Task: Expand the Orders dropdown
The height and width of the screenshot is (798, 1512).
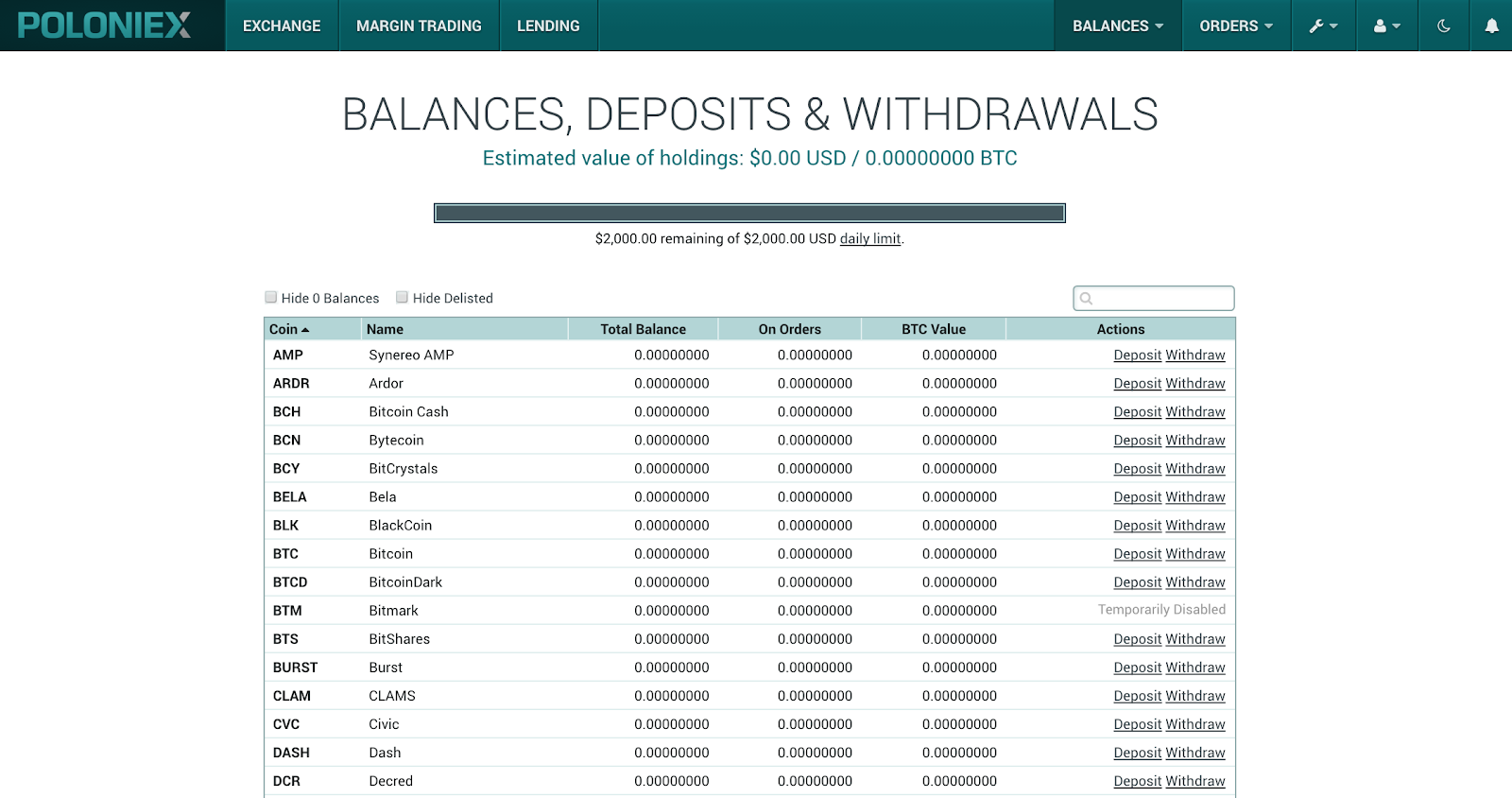Action: 1236,26
